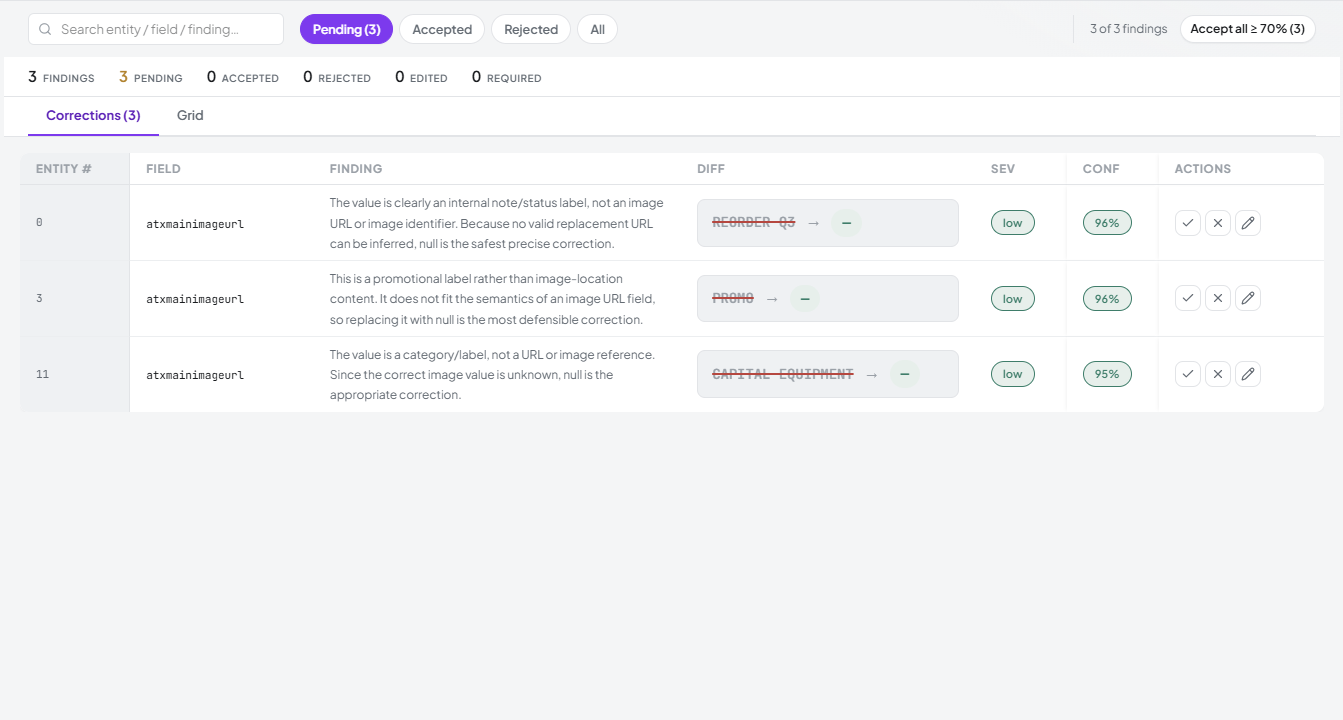Click the 0 ACCEPTED counter
The image size is (1343, 720).
point(243,77)
